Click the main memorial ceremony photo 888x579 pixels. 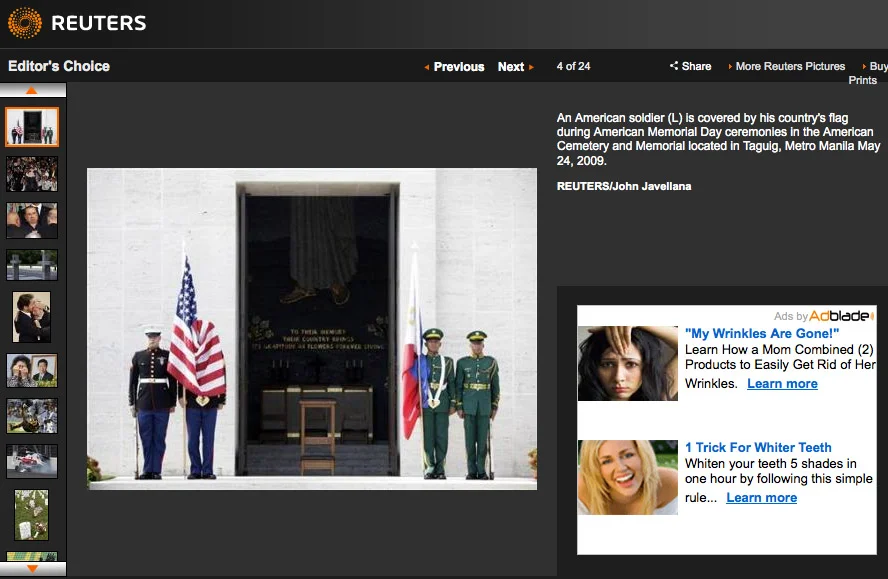312,329
